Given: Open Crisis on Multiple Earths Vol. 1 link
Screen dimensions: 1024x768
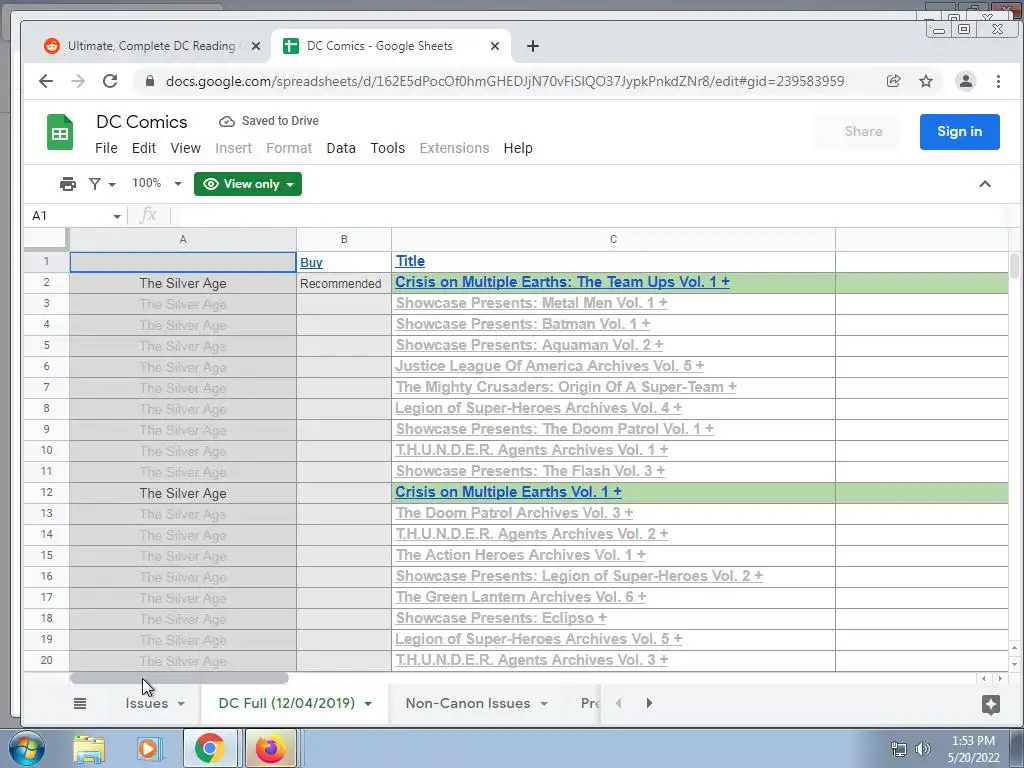Looking at the screenshot, I should coord(508,492).
